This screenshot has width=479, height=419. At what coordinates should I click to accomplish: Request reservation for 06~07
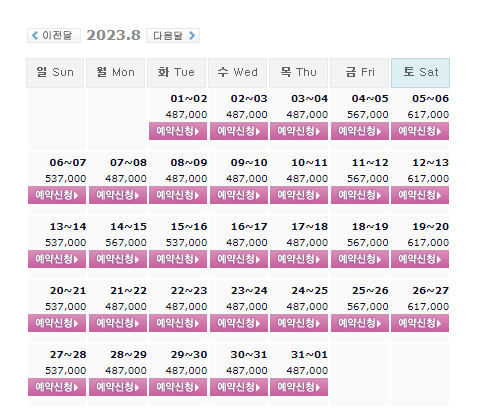click(57, 195)
